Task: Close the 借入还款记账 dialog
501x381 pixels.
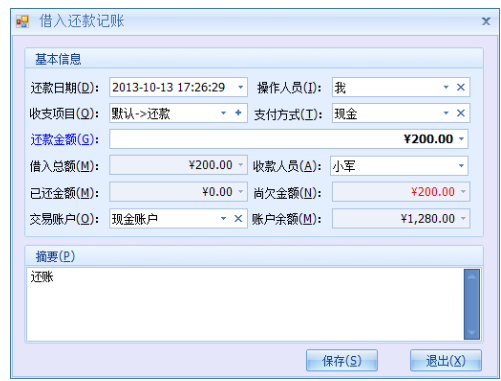Action: point(486,21)
